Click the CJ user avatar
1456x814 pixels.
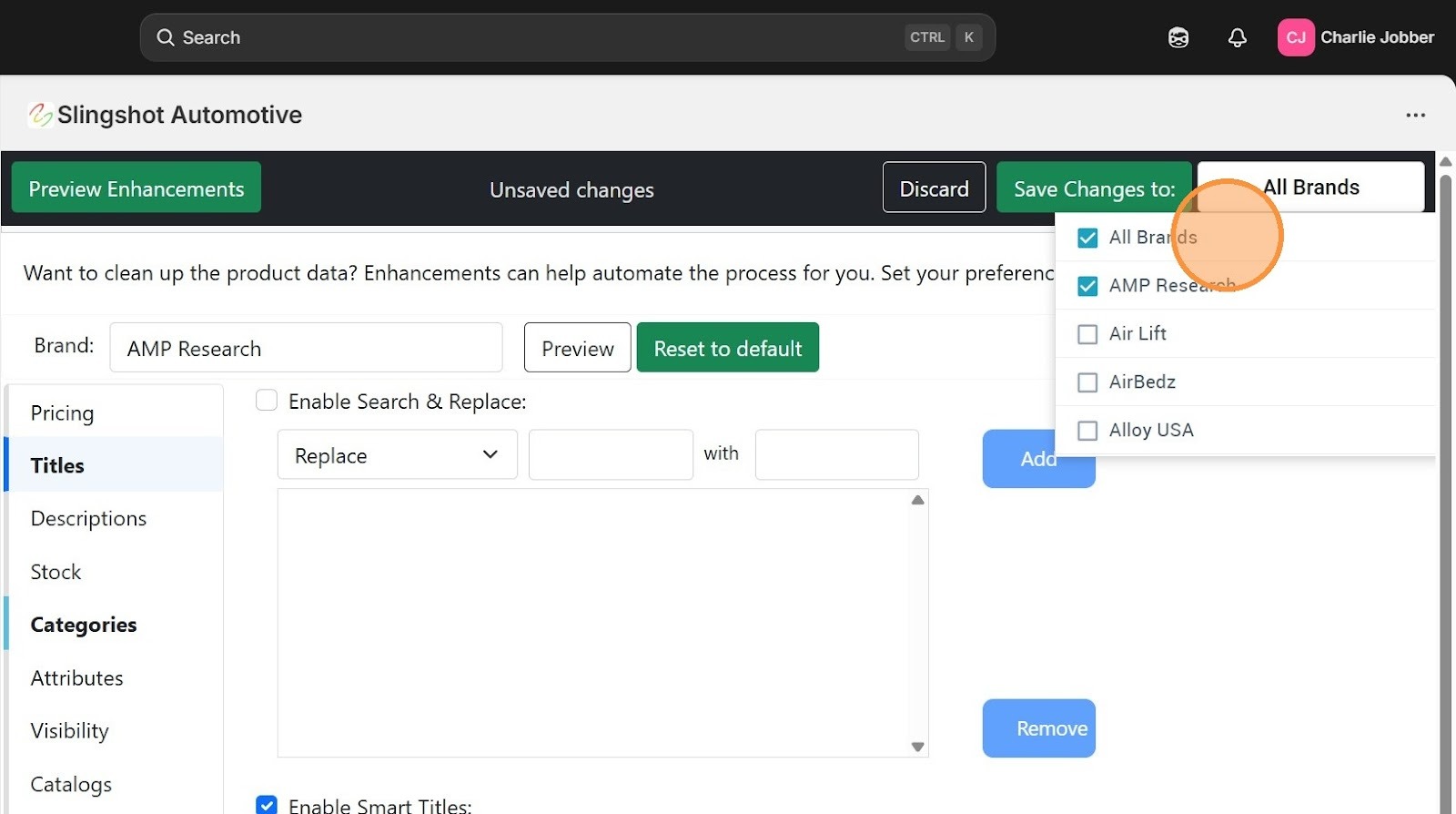pos(1296,37)
